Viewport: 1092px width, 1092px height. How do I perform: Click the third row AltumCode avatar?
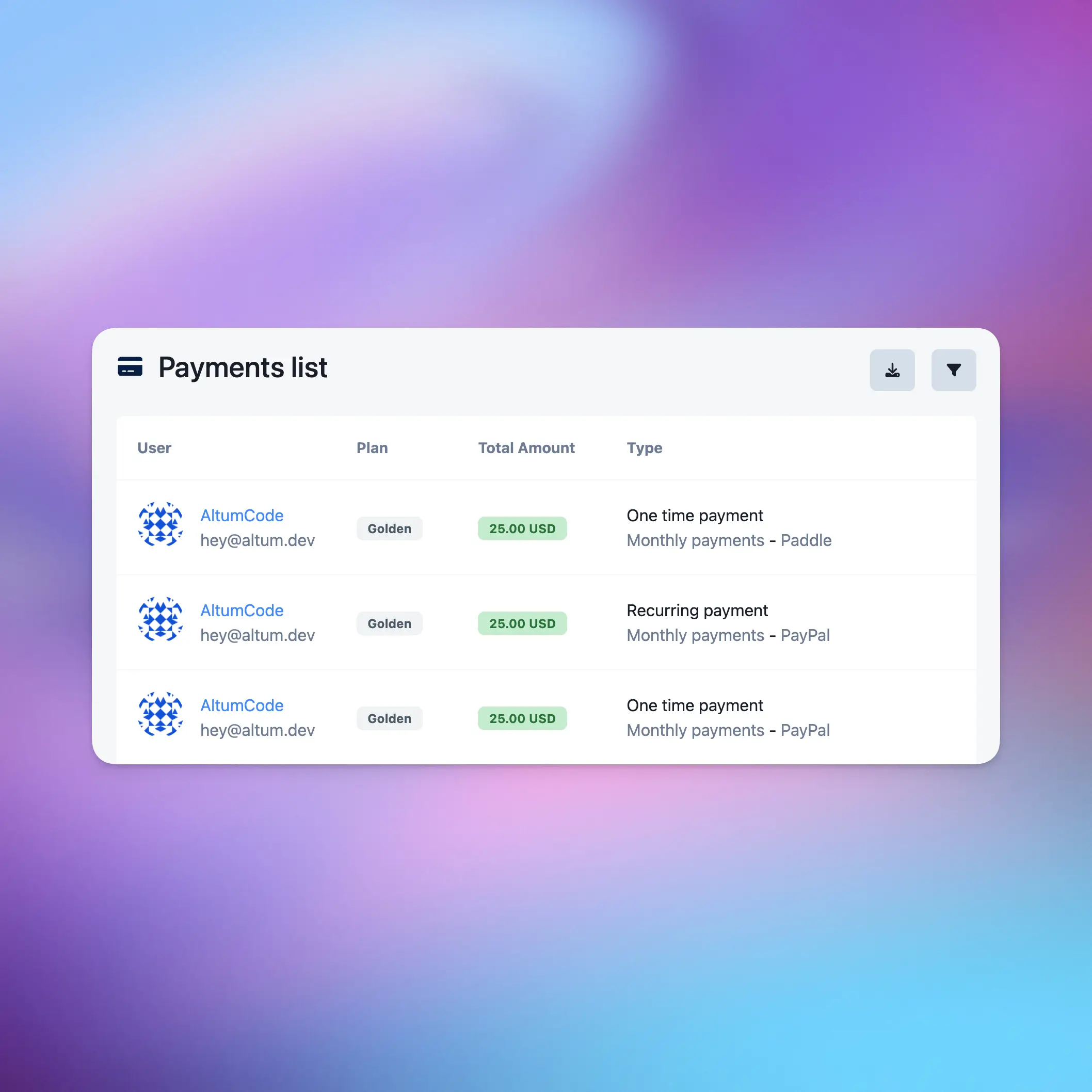click(x=160, y=714)
